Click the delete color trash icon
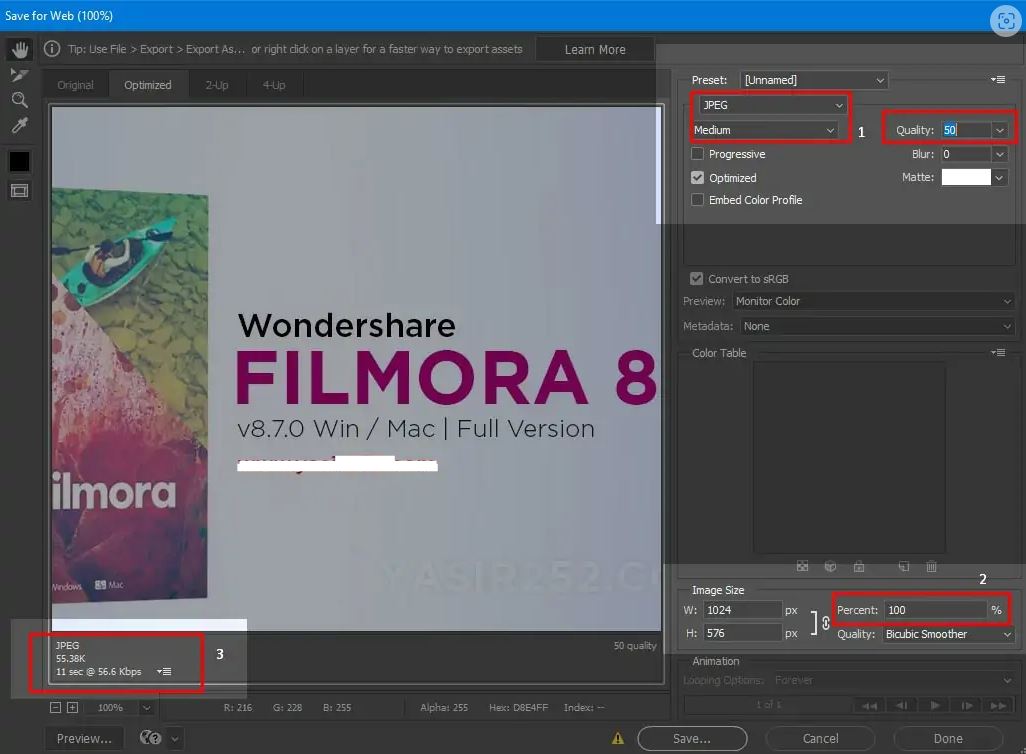The width and height of the screenshot is (1026, 754). 932,566
